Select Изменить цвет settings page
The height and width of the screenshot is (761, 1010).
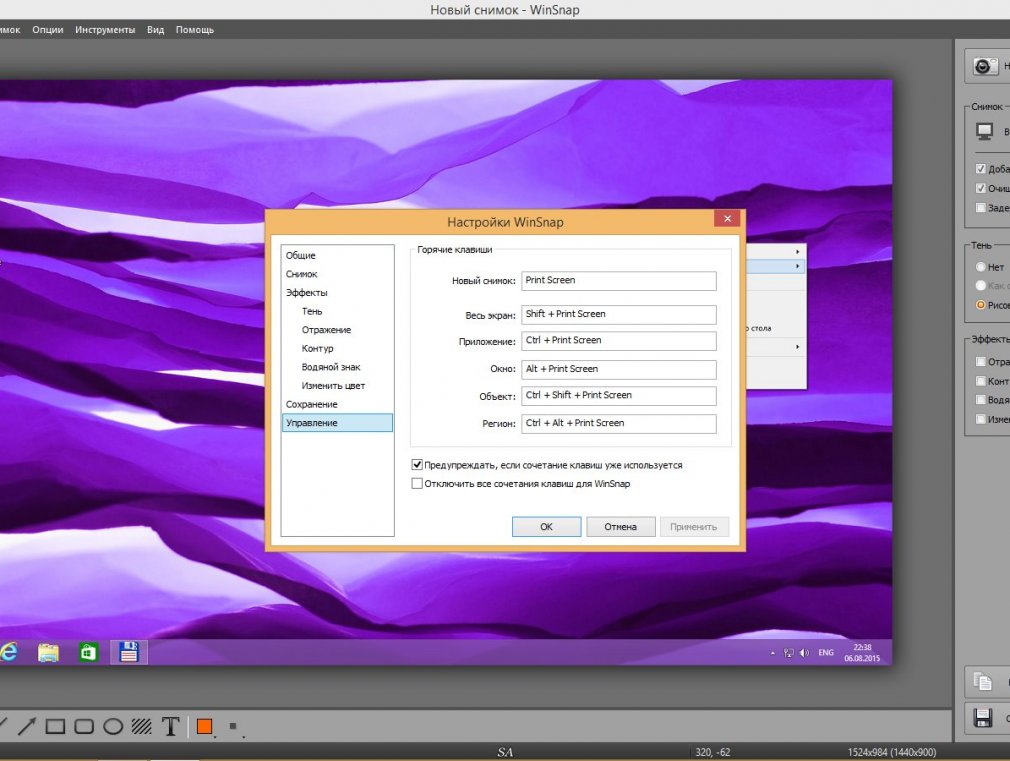click(x=333, y=386)
